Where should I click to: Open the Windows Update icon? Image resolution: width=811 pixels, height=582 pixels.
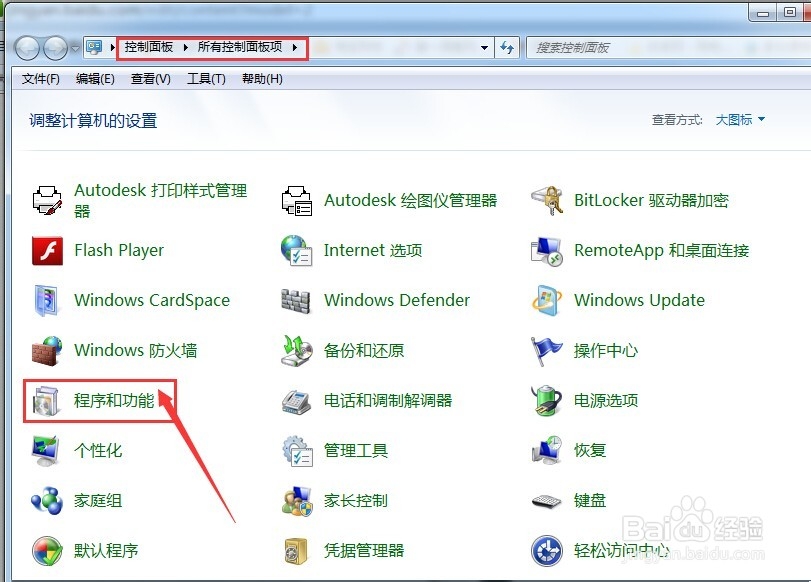click(x=547, y=300)
